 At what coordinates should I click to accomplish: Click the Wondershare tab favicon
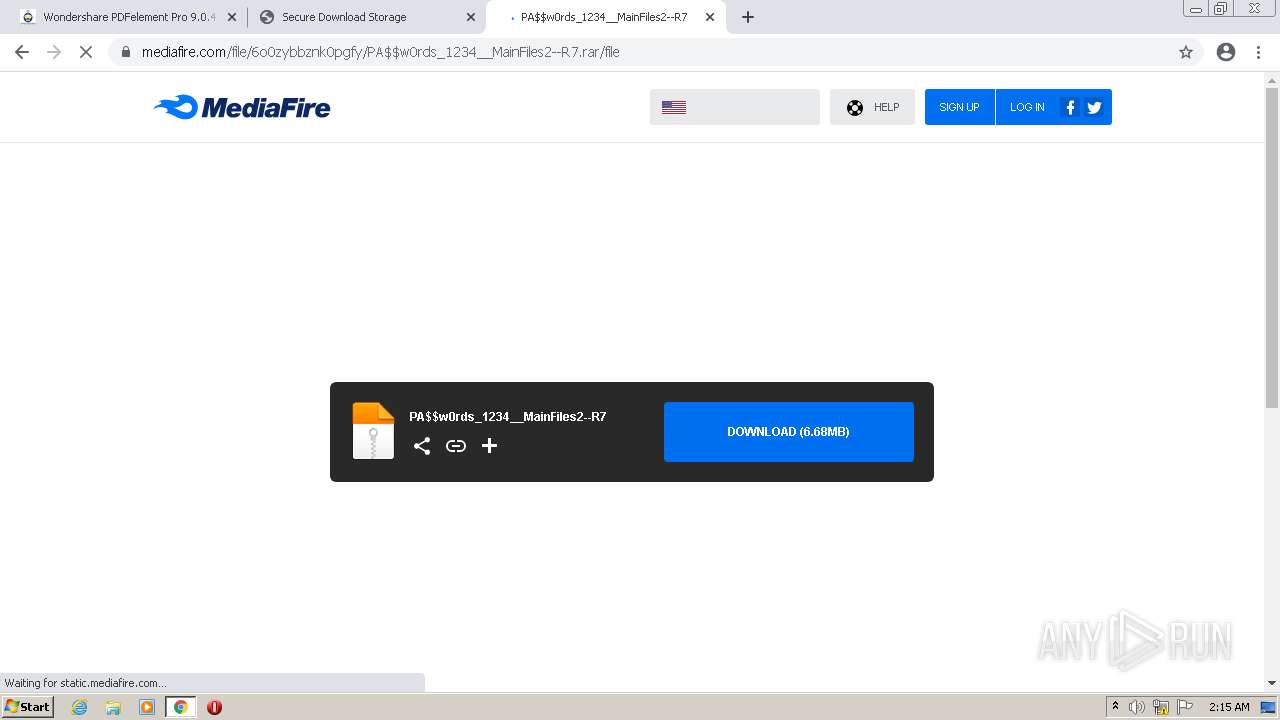[x=28, y=17]
